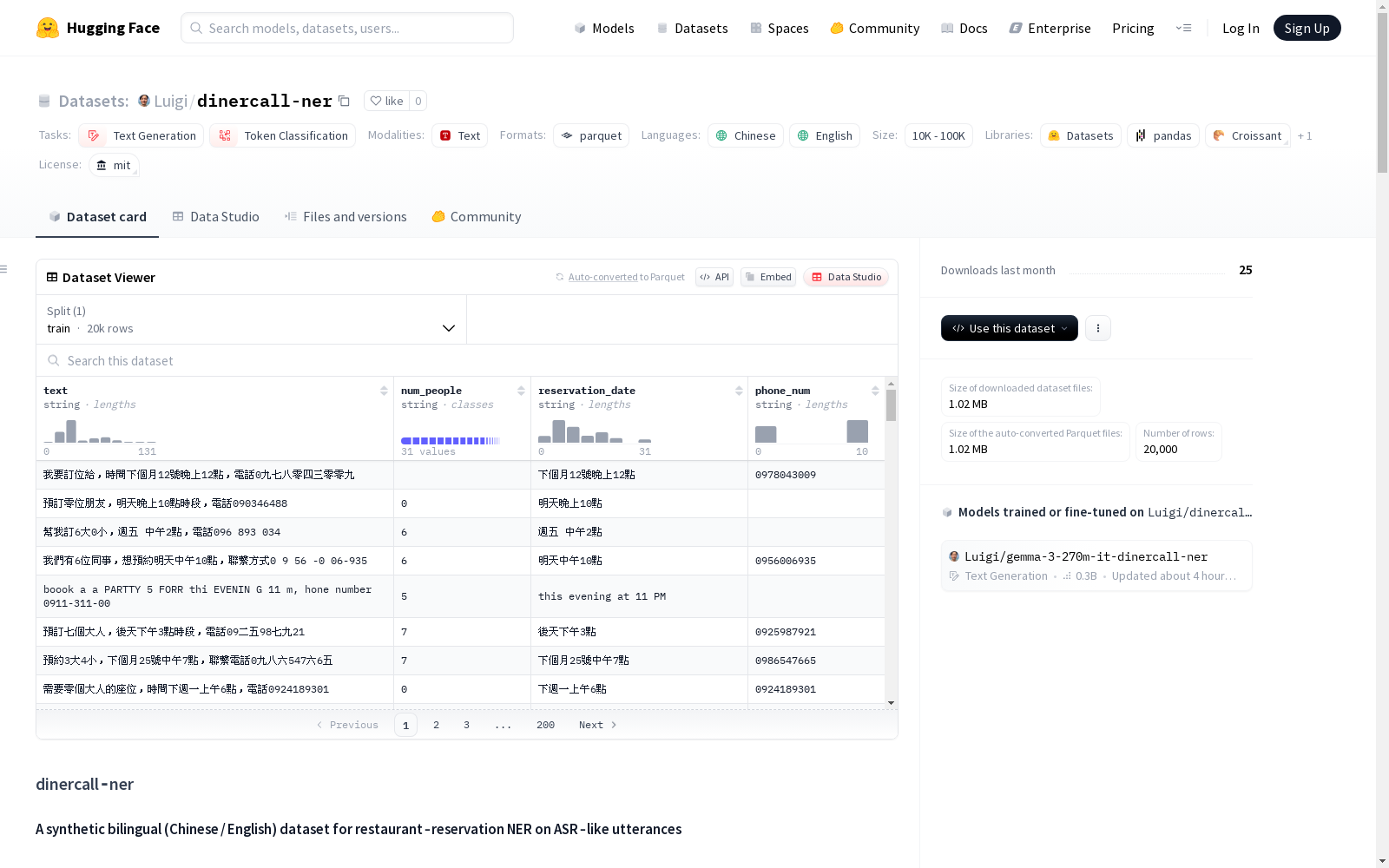Click the Sign Up button
Viewport: 1389px width, 868px height.
[x=1307, y=28]
